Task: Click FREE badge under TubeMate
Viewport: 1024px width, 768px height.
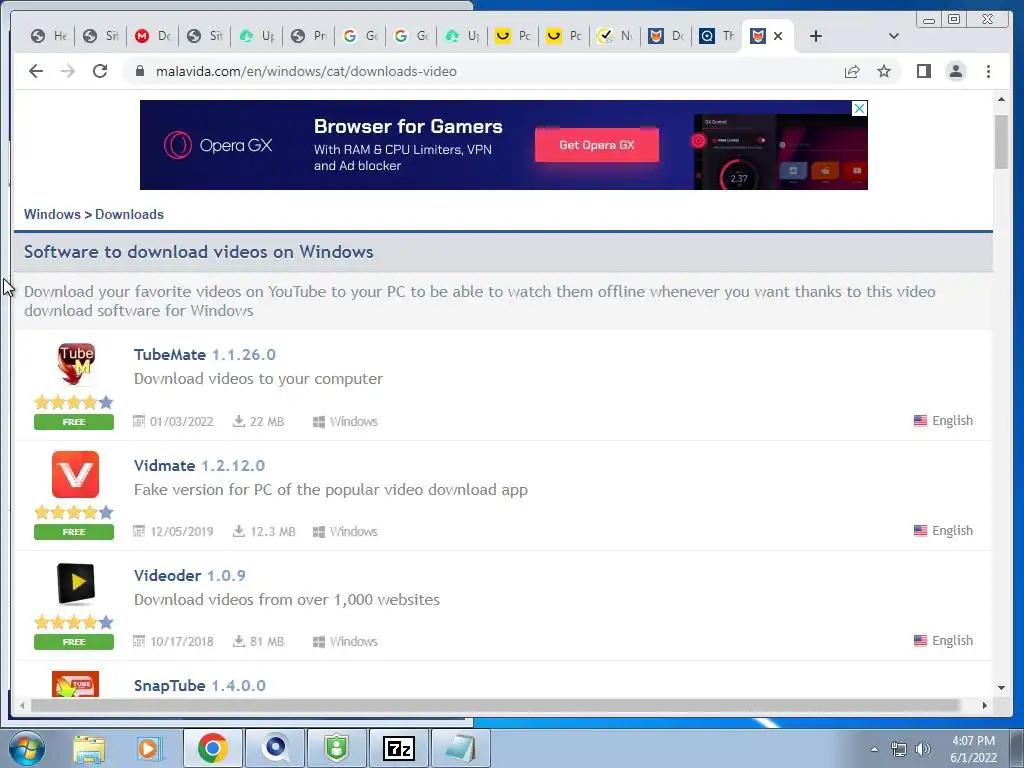Action: [x=74, y=422]
